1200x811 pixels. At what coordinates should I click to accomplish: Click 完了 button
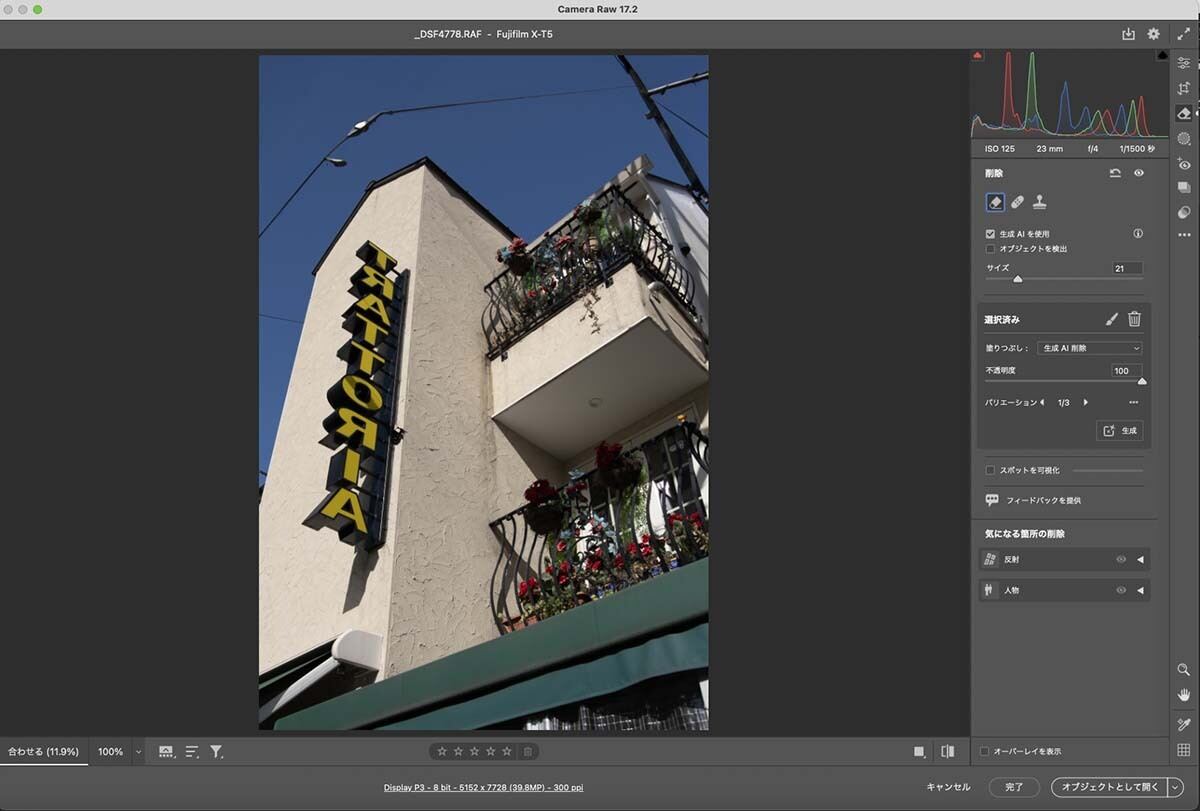1014,787
